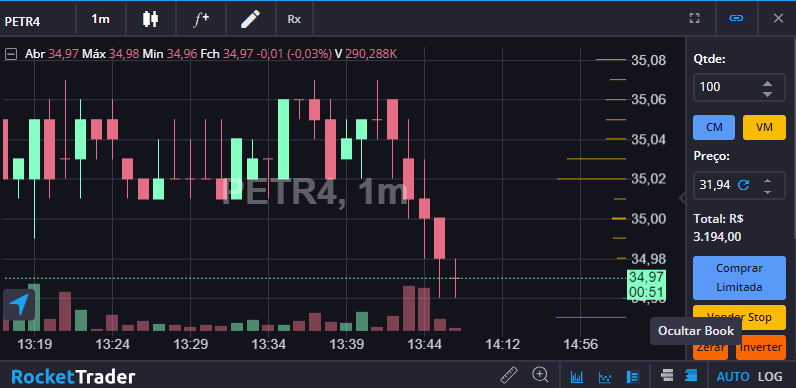Activate the zoom-in magnifier icon
Image resolution: width=796 pixels, height=388 pixels.
click(x=540, y=375)
